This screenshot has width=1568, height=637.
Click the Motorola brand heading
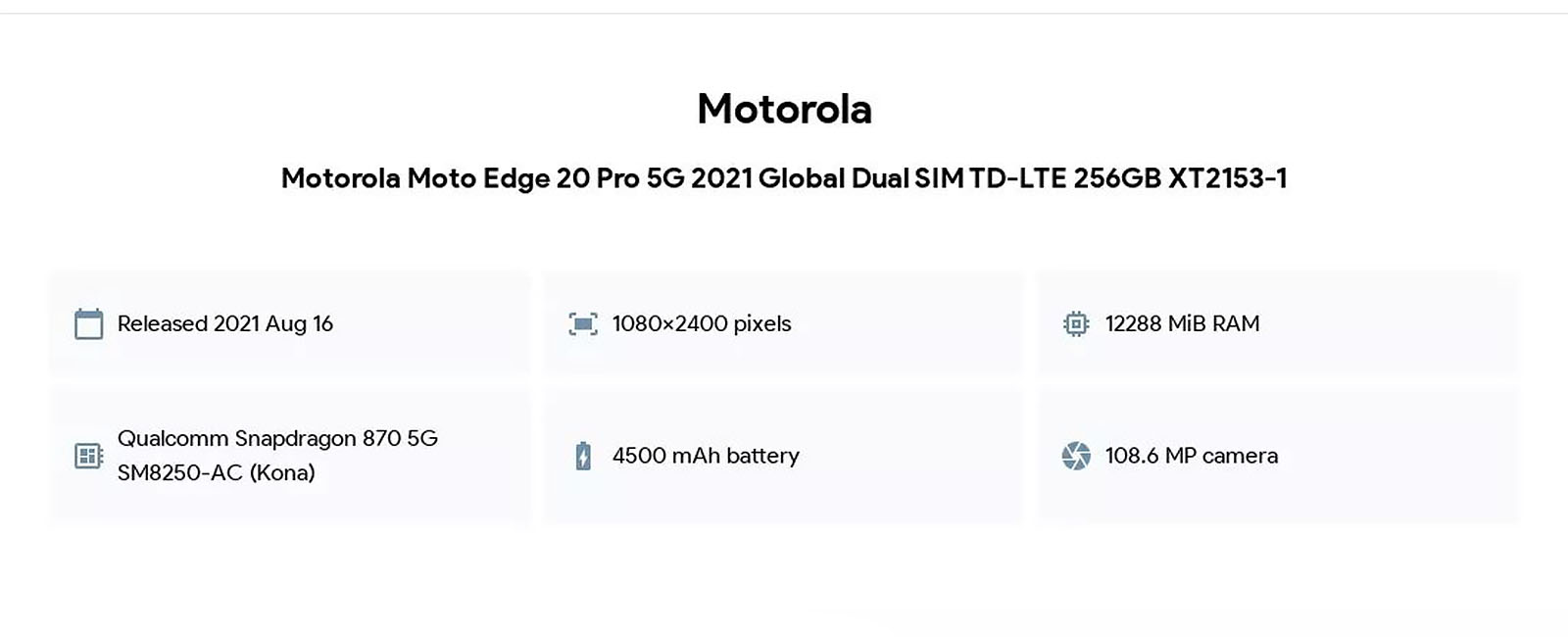784,109
